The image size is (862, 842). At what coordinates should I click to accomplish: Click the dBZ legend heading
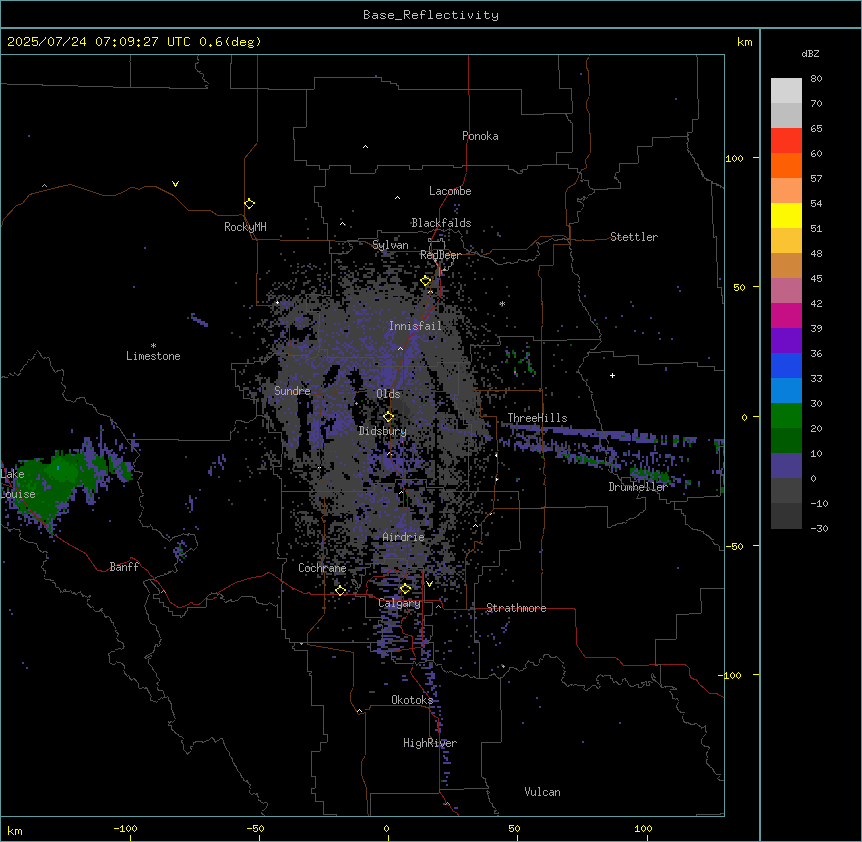pyautogui.click(x=810, y=54)
